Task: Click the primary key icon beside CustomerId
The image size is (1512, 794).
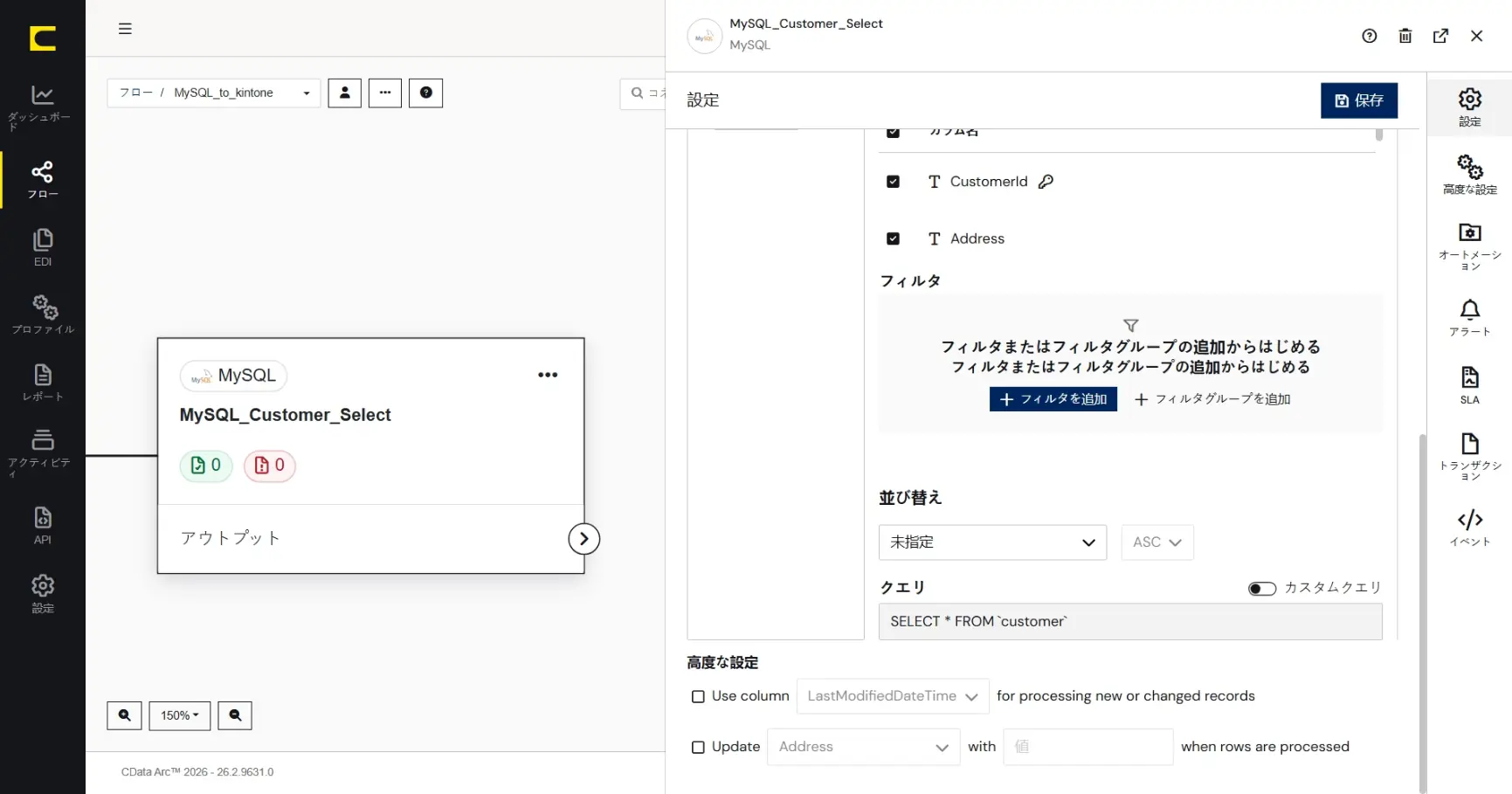Action: pos(1046,182)
